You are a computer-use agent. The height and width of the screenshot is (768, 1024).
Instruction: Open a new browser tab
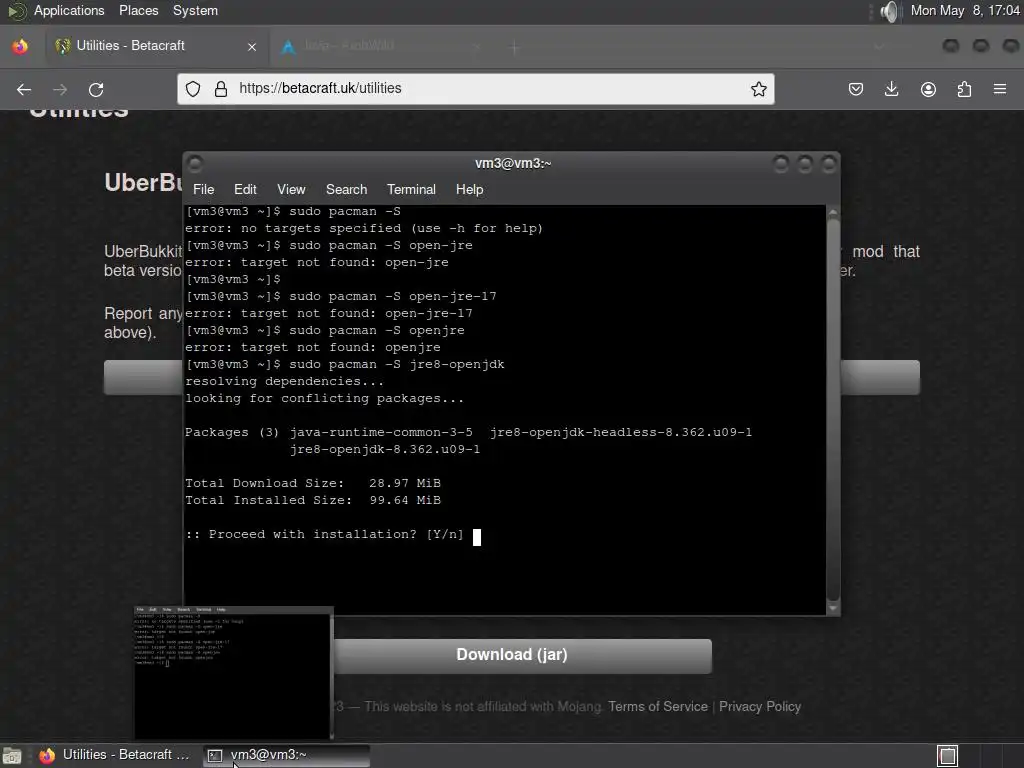tap(514, 47)
